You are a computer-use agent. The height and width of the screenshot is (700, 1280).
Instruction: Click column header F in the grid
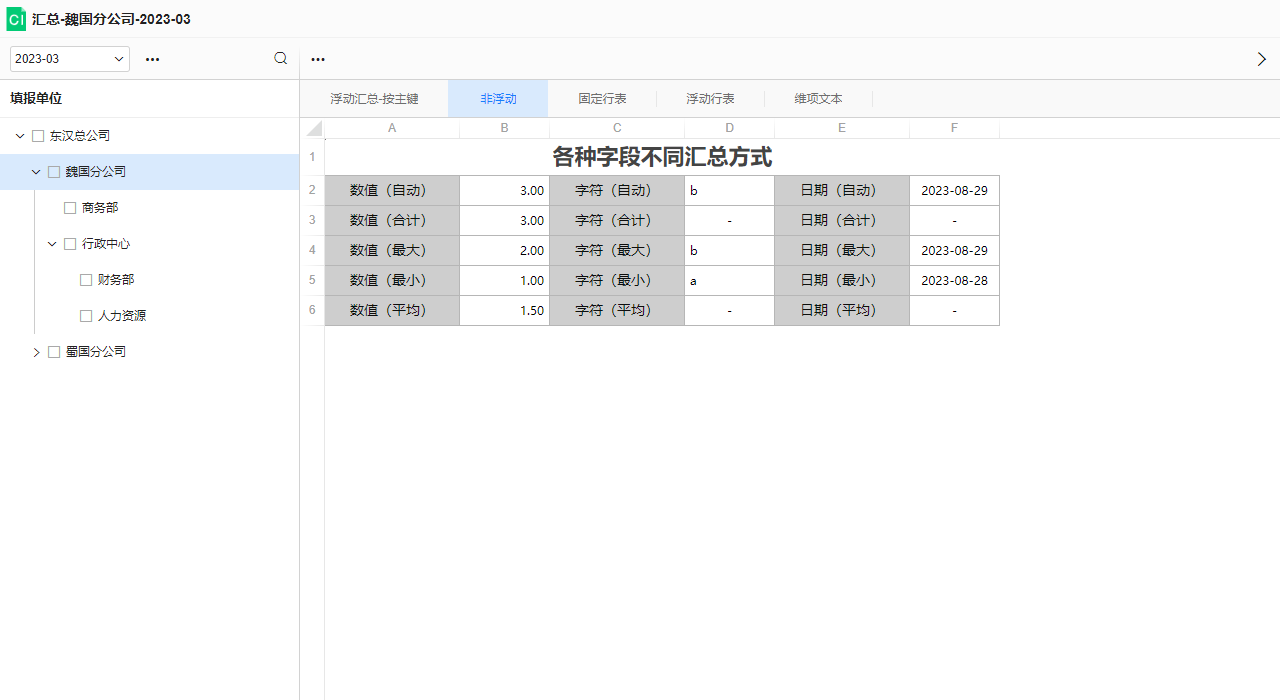tap(954, 128)
